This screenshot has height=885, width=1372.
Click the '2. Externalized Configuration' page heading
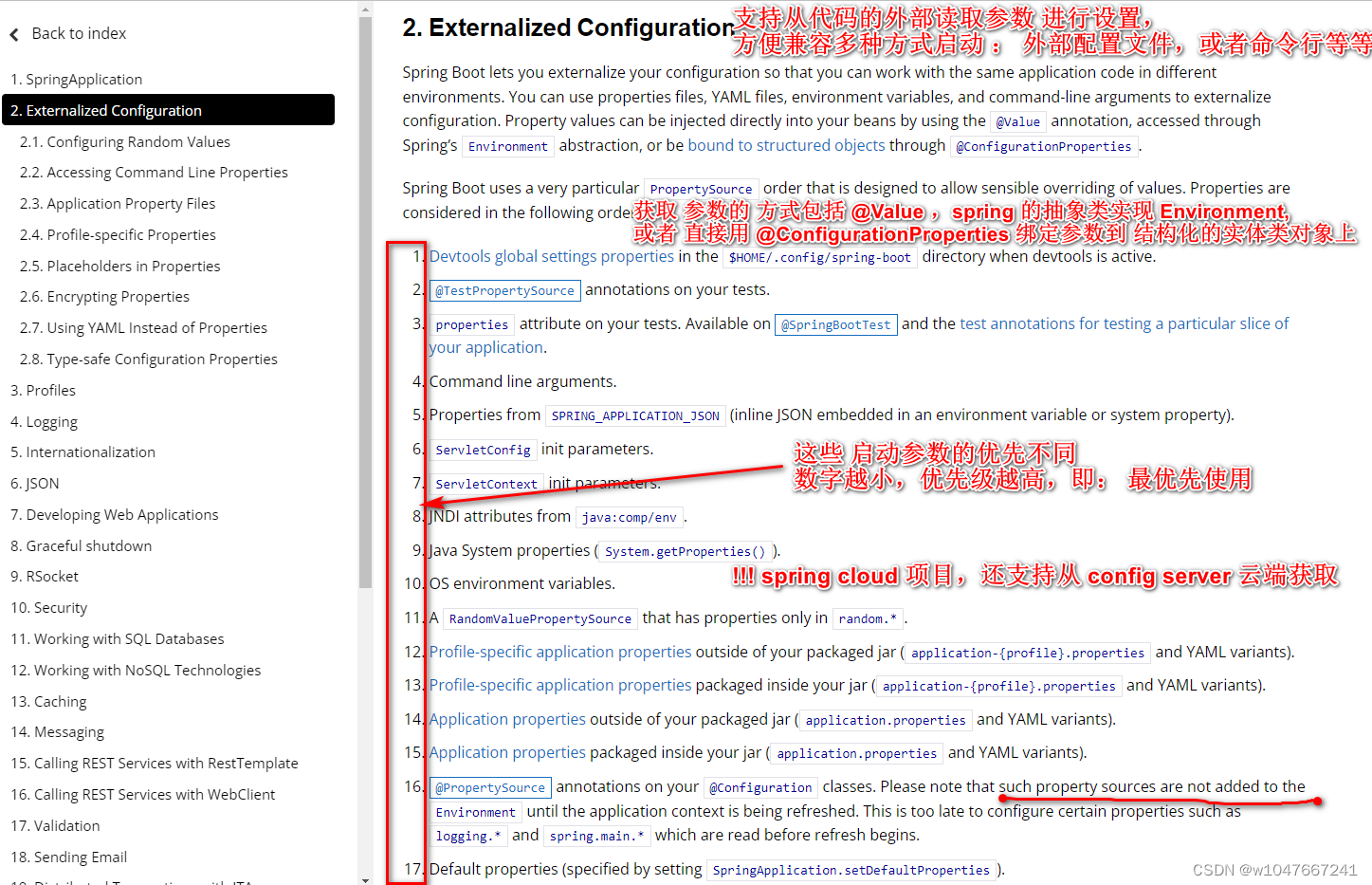click(x=568, y=28)
